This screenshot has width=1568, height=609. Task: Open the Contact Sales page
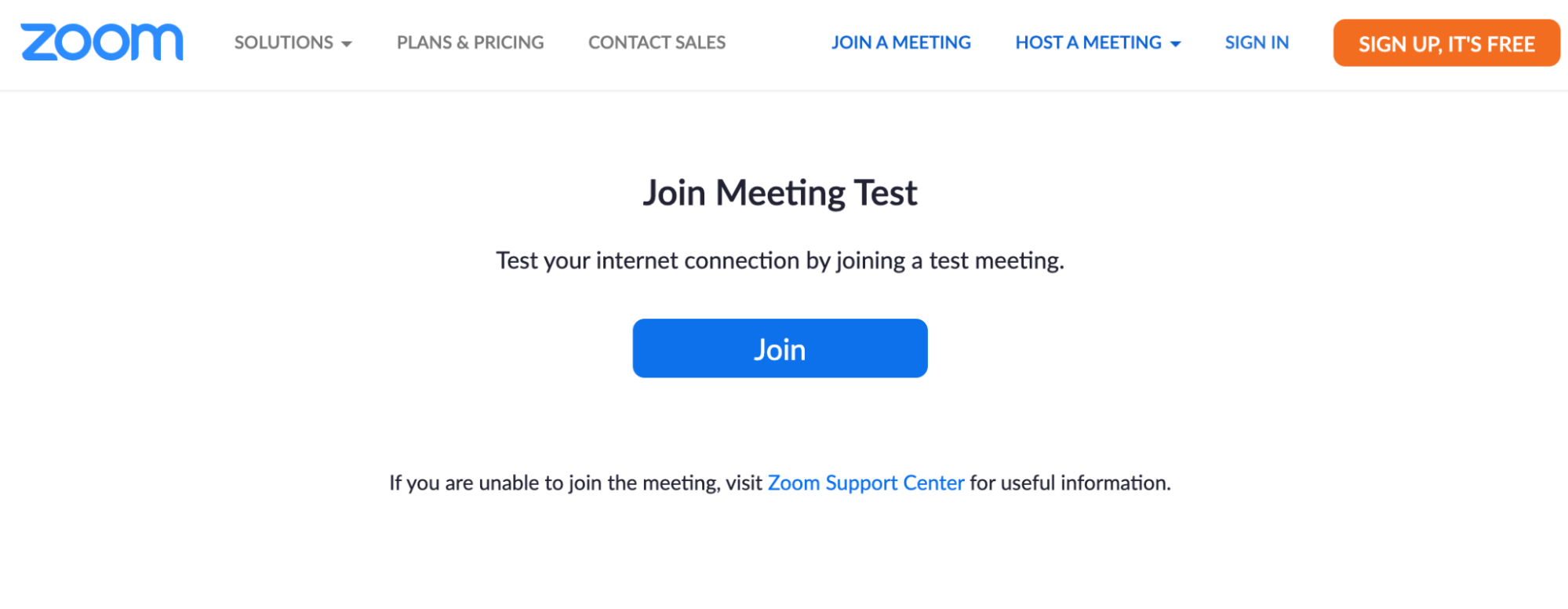[657, 42]
